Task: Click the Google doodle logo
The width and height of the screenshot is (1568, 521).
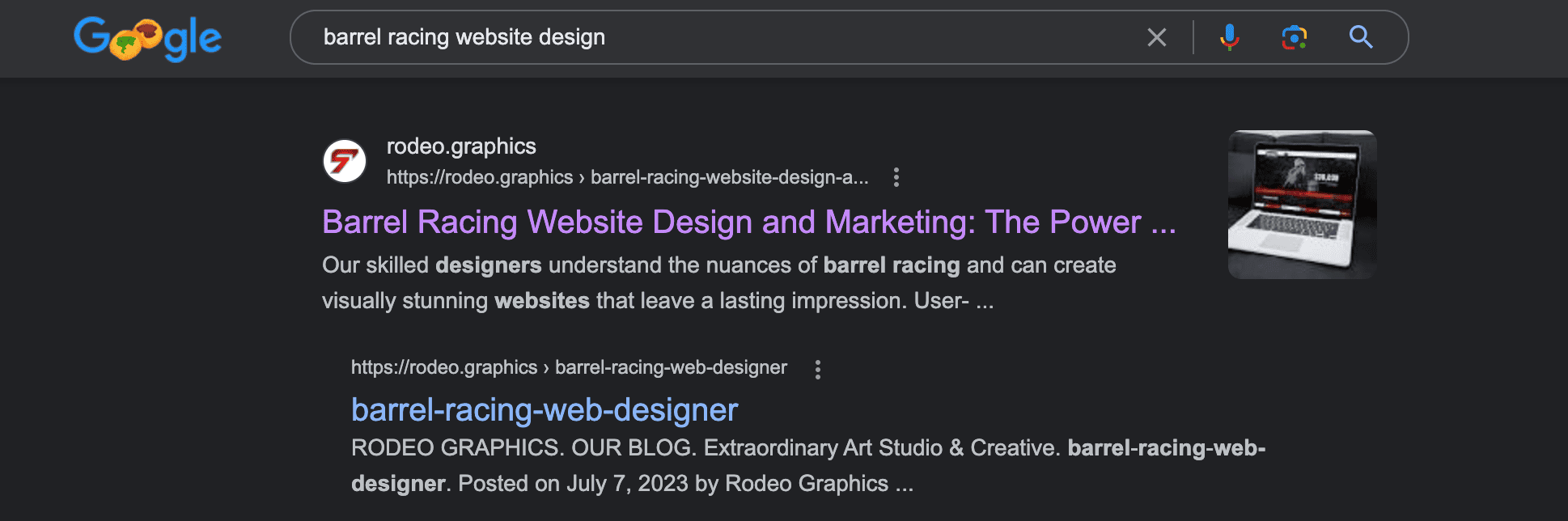Action: tap(147, 38)
